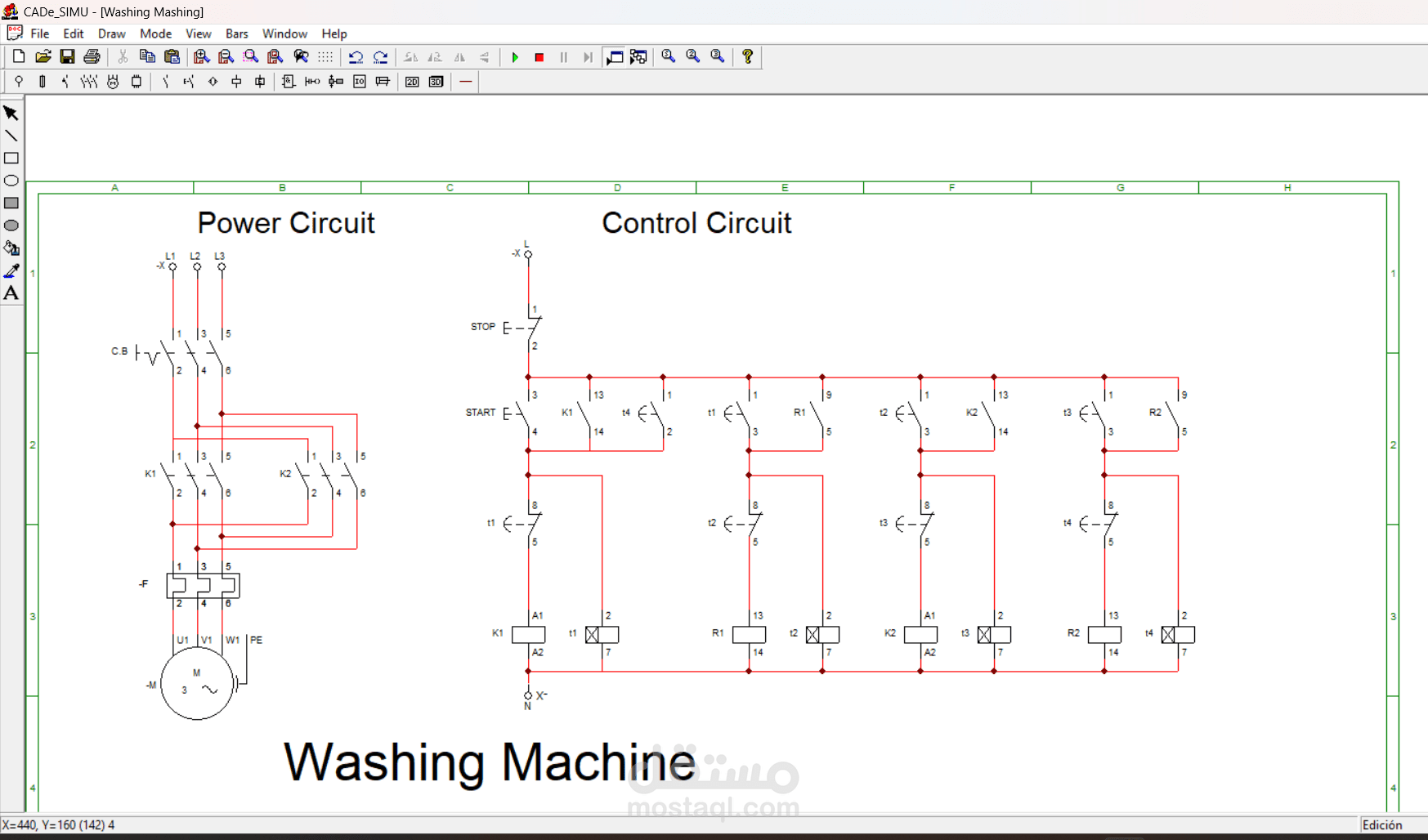
Task: Choose the empty rectangle drawing tool
Action: pos(11,159)
